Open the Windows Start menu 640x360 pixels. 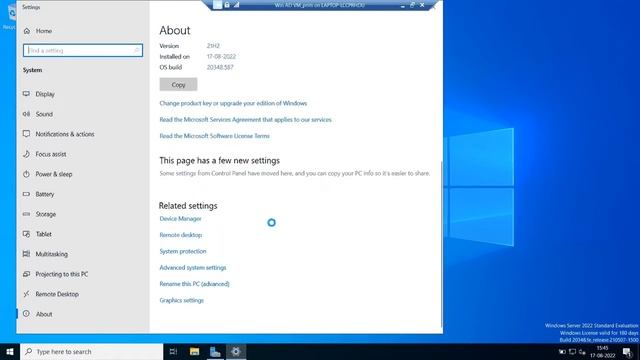(10, 351)
